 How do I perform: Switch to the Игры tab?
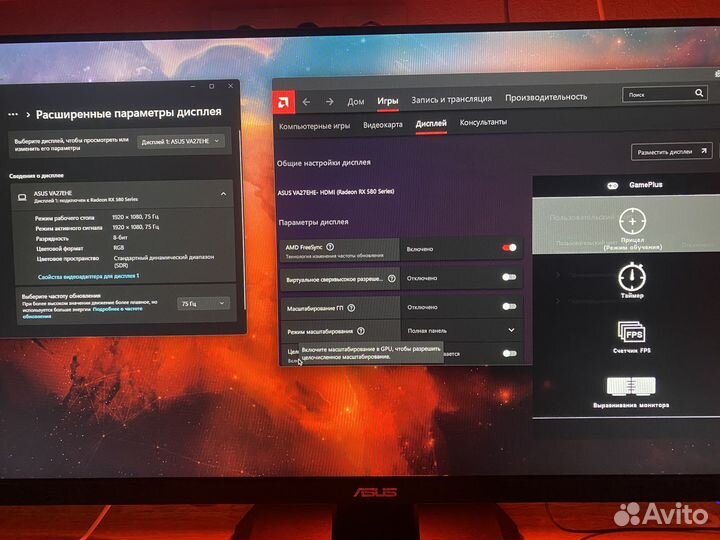pyautogui.click(x=388, y=101)
